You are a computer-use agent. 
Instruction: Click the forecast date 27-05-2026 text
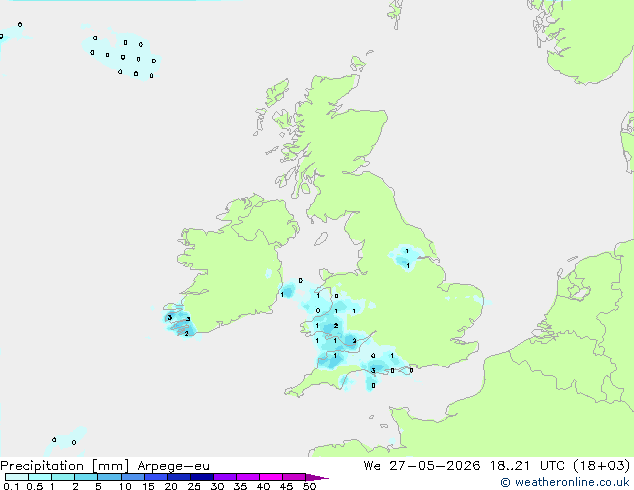[435, 465]
